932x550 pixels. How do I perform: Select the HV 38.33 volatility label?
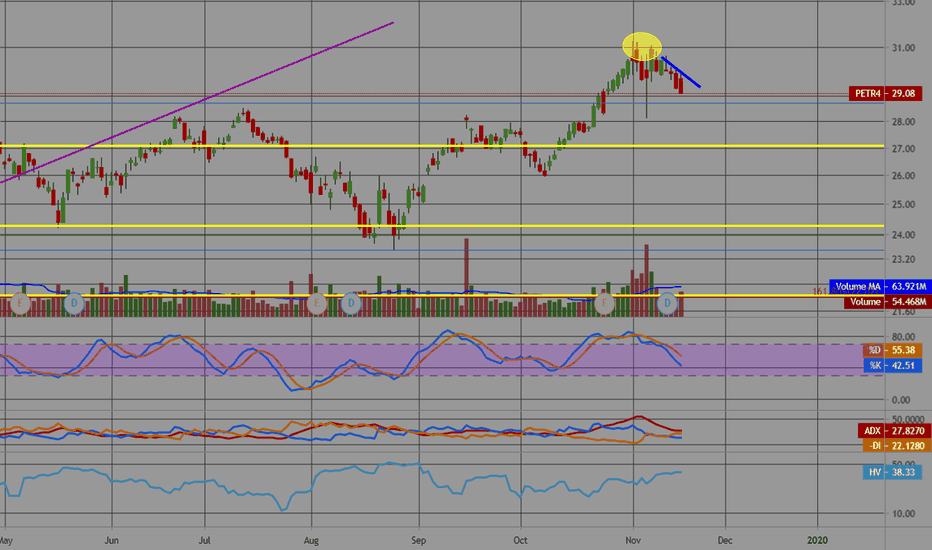pos(892,472)
